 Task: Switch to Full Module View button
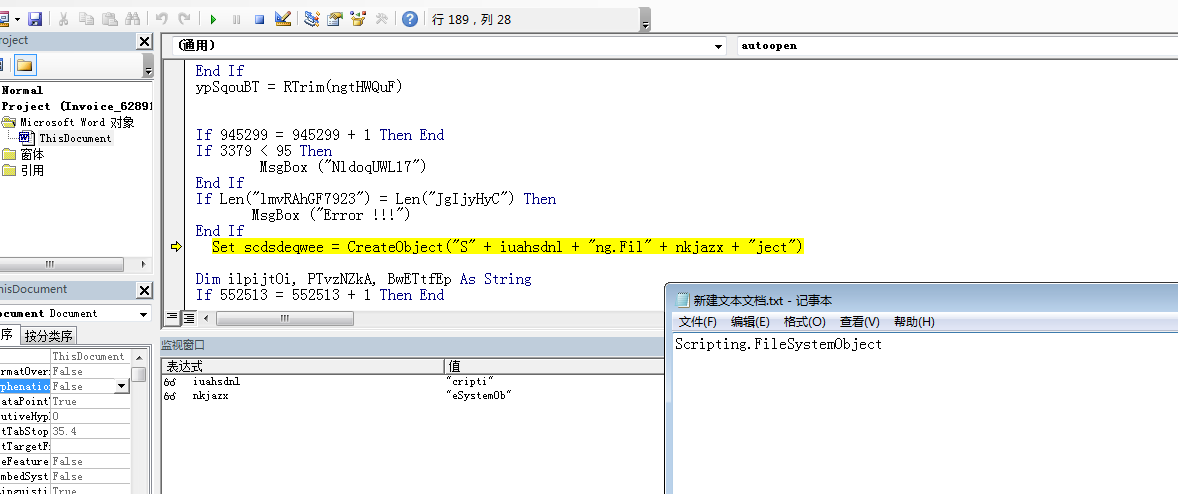pos(189,318)
